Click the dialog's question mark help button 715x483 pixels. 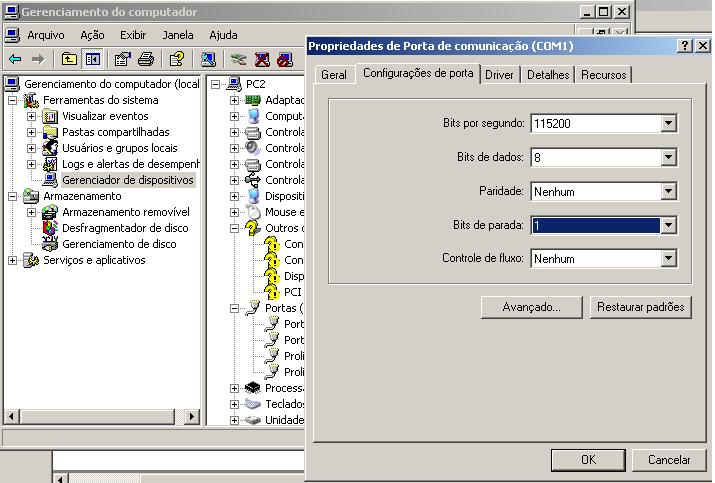[685, 46]
